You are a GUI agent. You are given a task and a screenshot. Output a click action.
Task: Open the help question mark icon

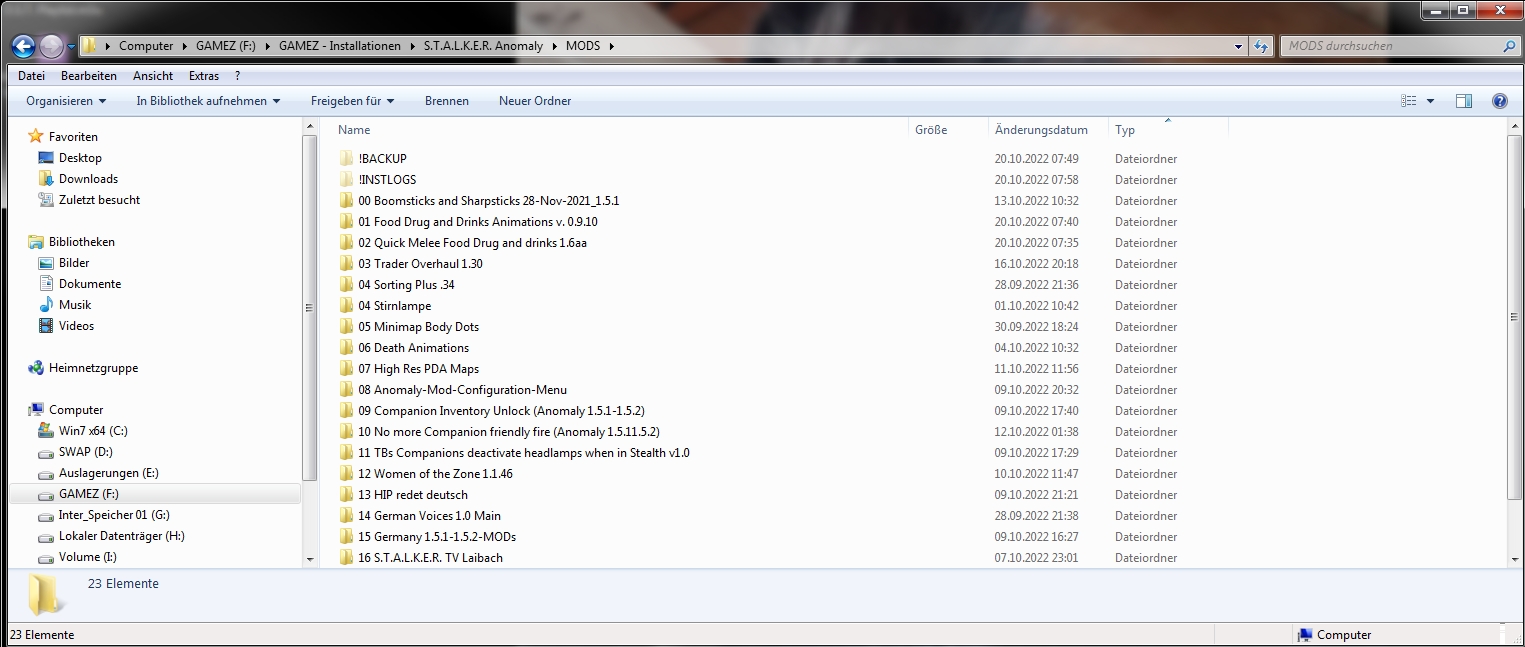tap(1499, 101)
